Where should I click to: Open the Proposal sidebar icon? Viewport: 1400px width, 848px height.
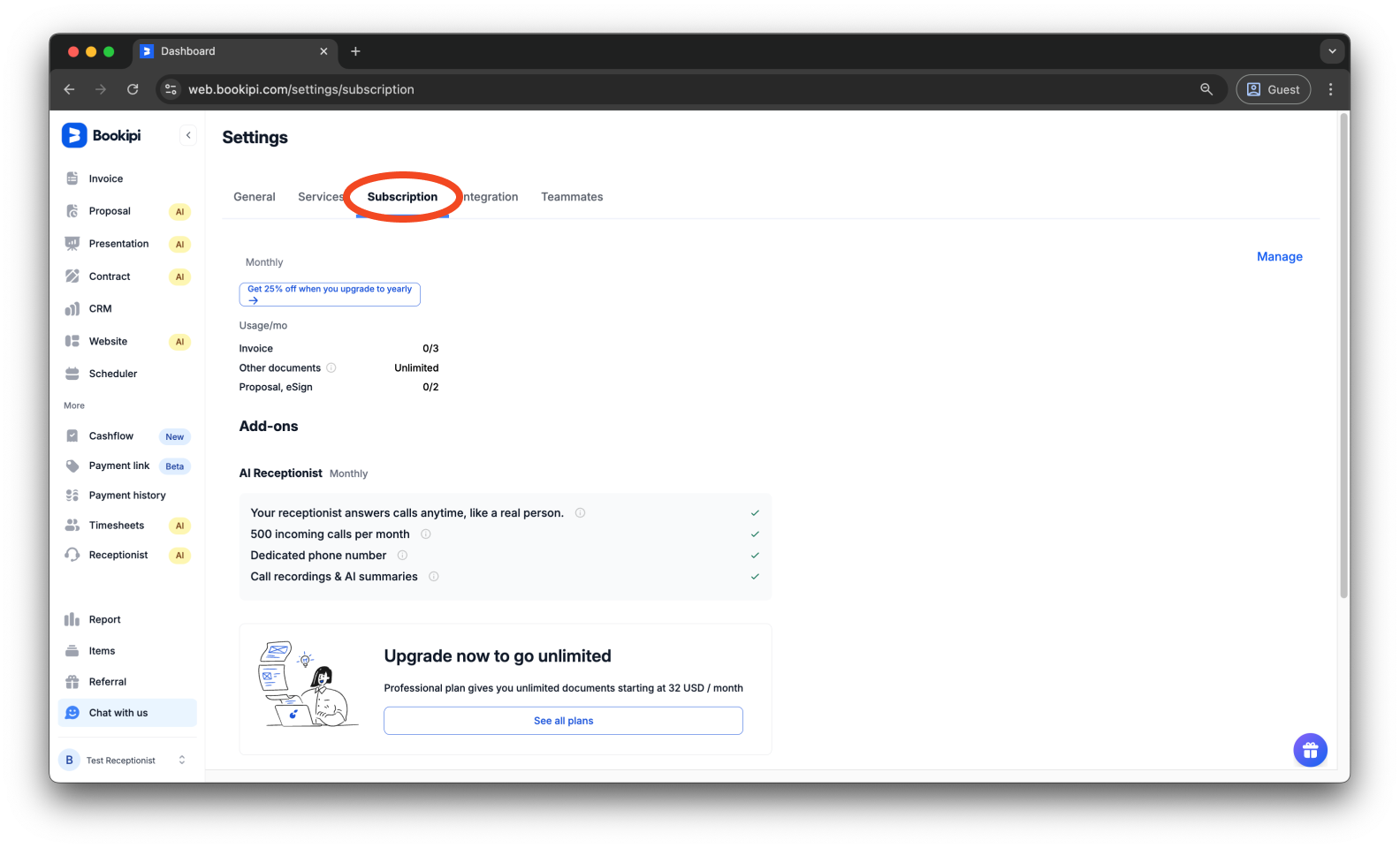tap(72, 211)
